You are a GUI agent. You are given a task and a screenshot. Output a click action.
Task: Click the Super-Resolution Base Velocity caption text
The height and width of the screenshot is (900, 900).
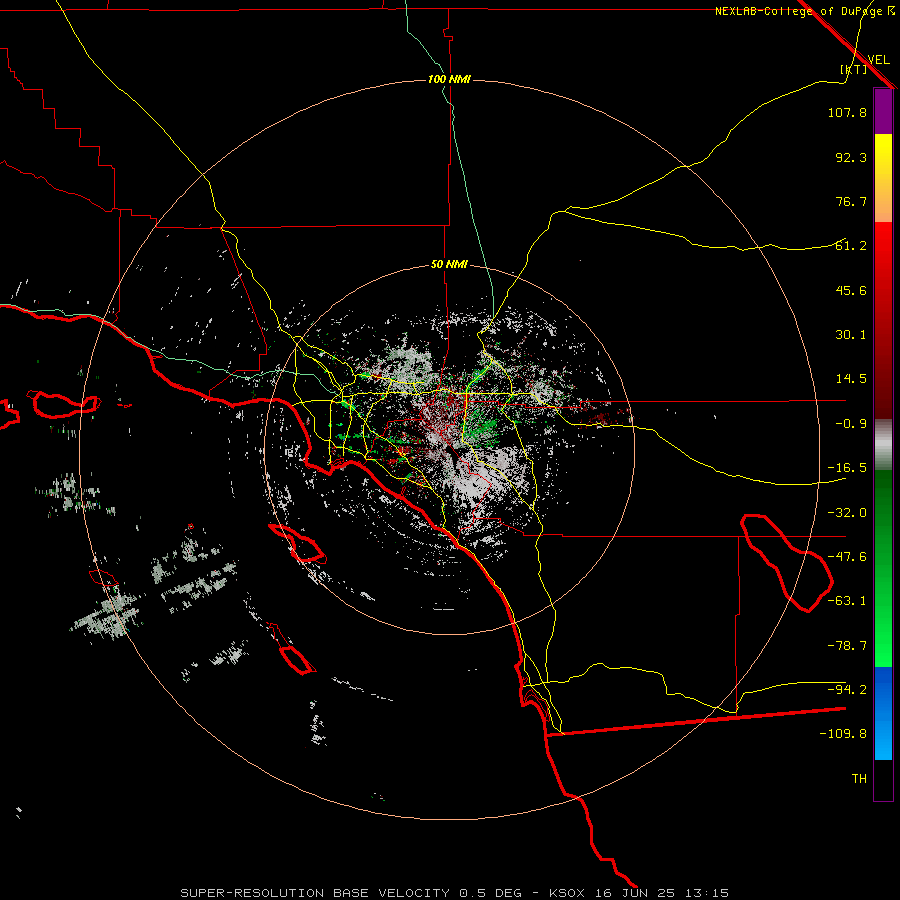[454, 893]
